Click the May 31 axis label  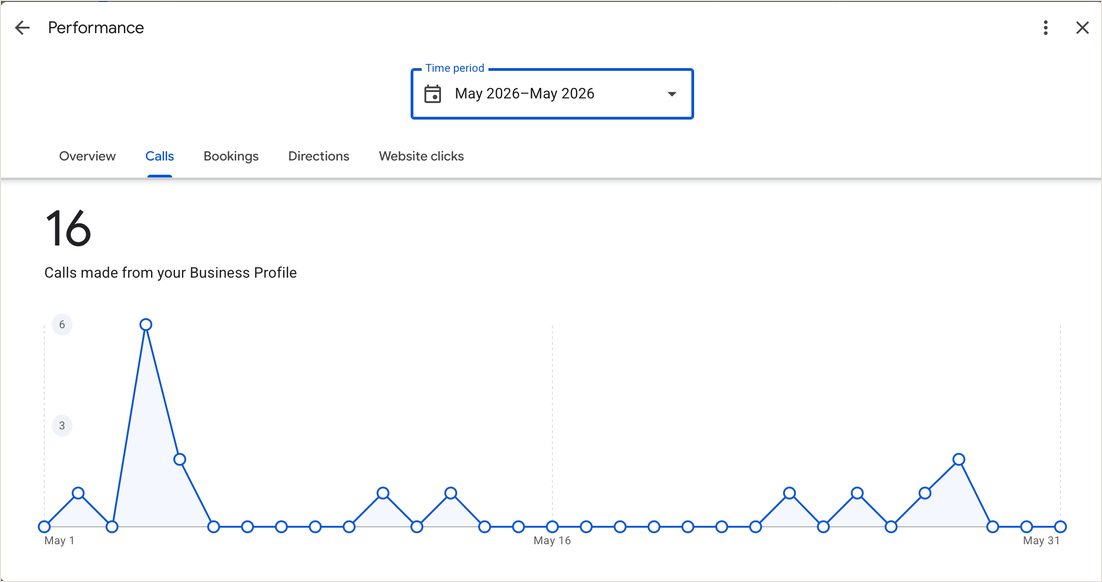point(1041,541)
